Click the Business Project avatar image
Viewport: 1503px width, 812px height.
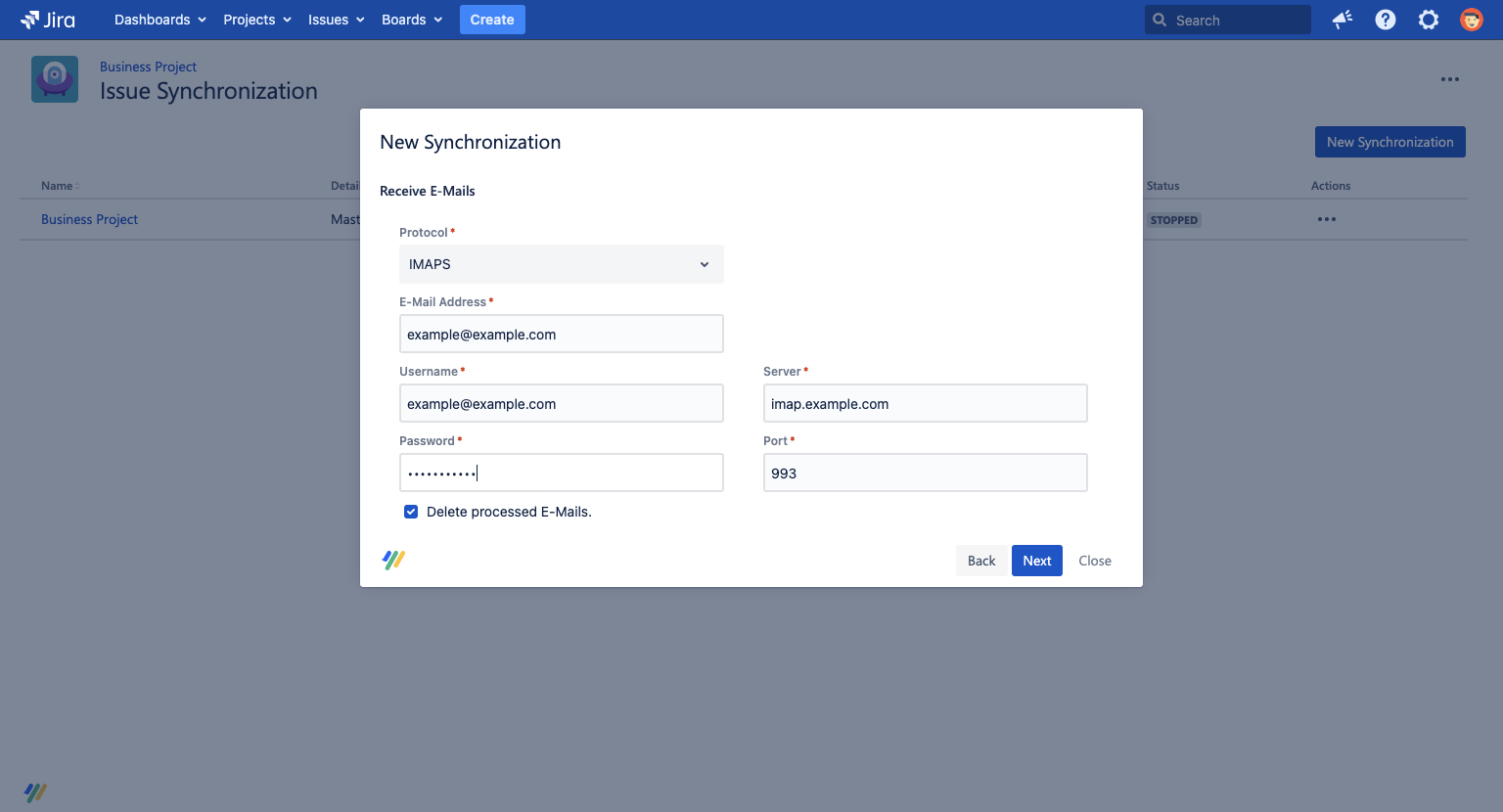54,78
